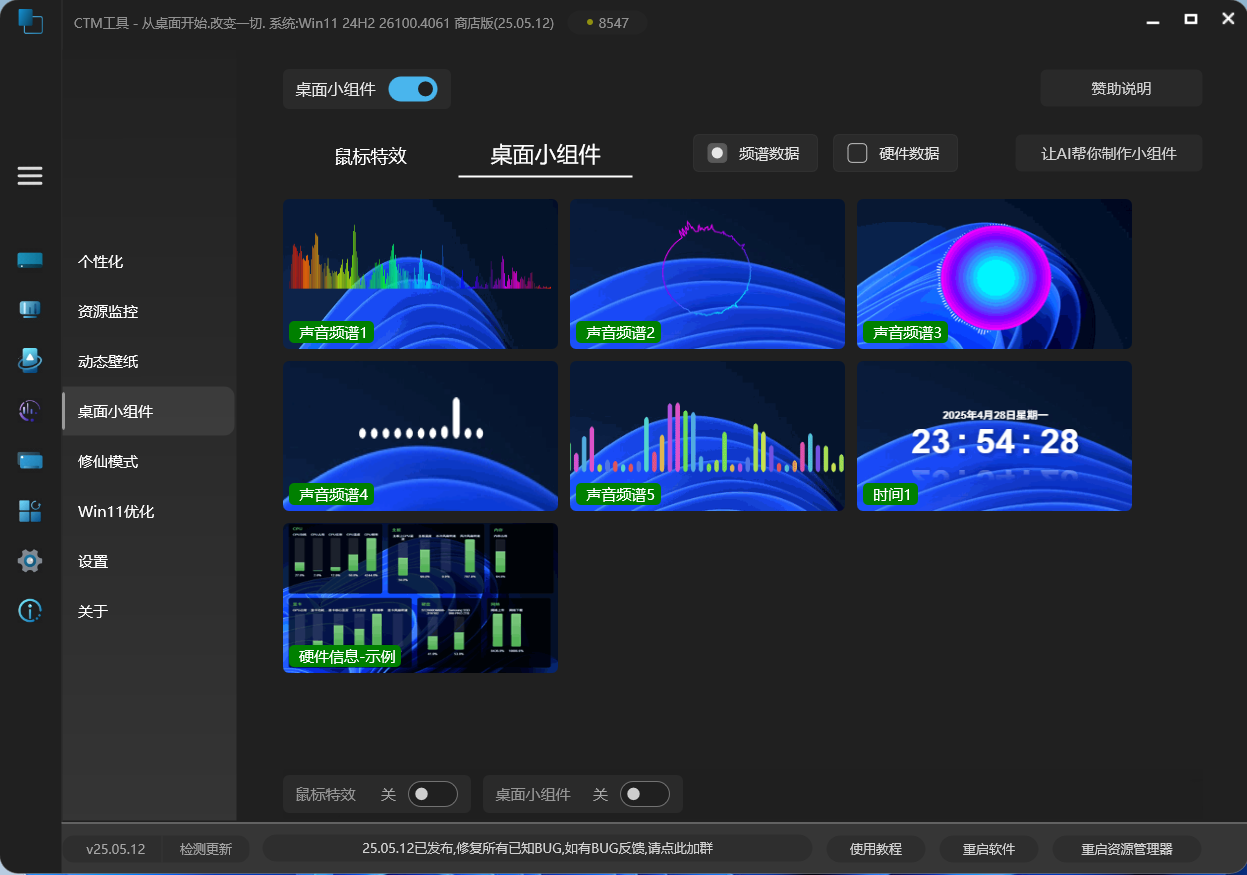Open 关于 in the sidebar

(x=148, y=611)
